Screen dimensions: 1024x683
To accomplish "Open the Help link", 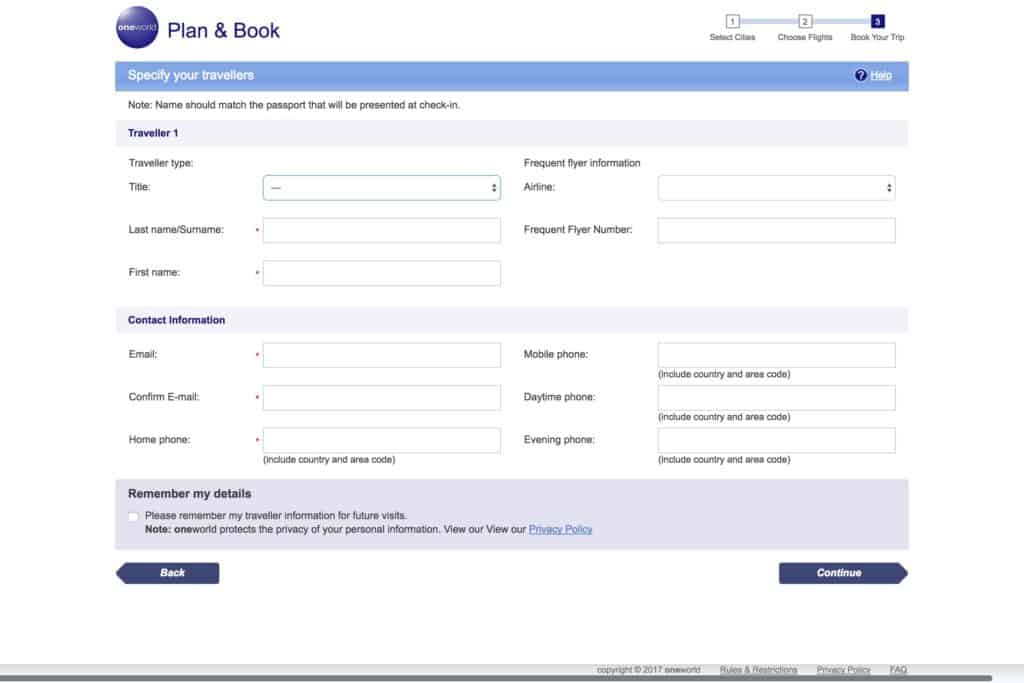I will pyautogui.click(x=881, y=76).
